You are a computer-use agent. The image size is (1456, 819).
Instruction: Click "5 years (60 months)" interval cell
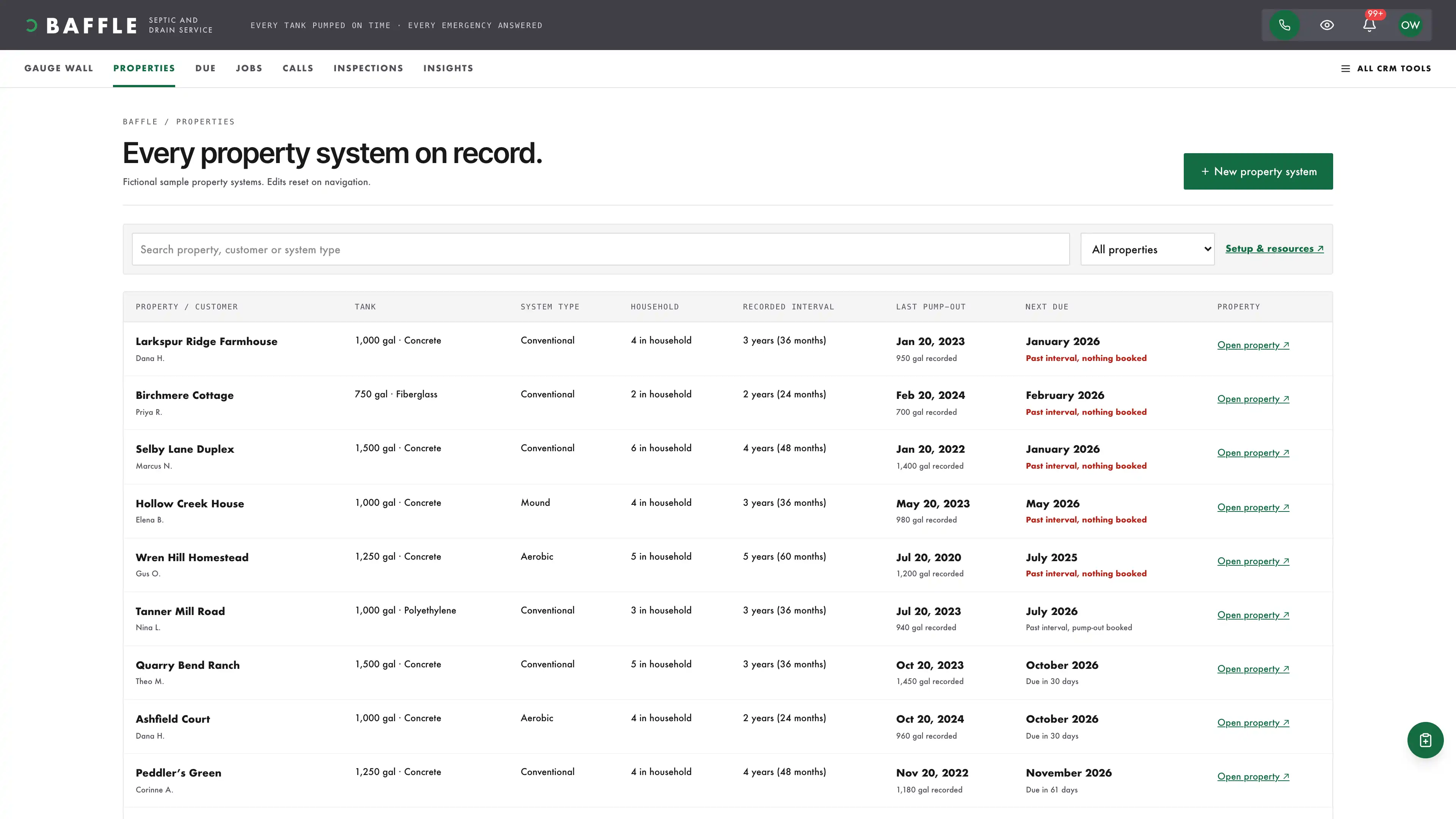(784, 557)
